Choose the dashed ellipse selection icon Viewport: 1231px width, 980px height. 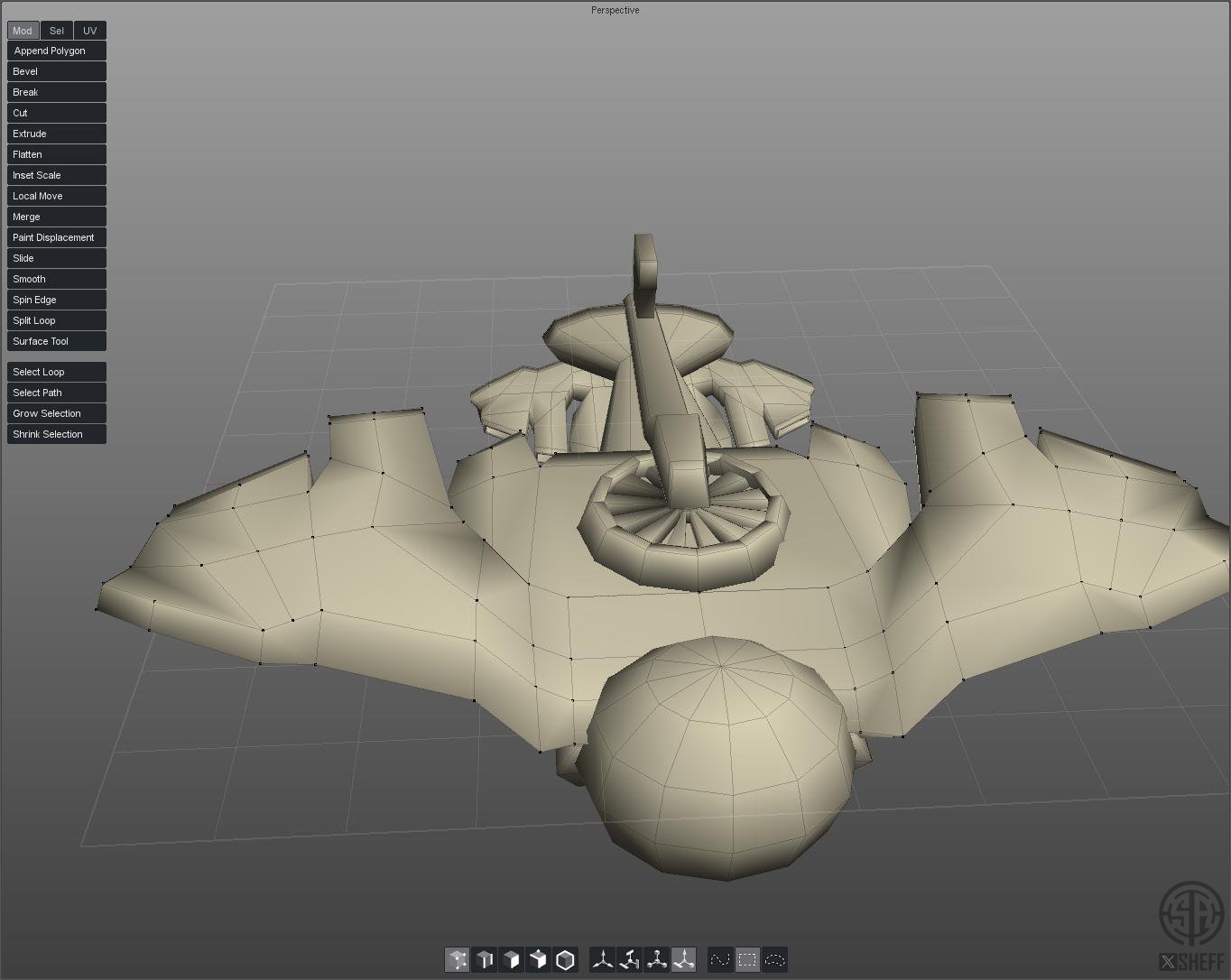pyautogui.click(x=775, y=960)
